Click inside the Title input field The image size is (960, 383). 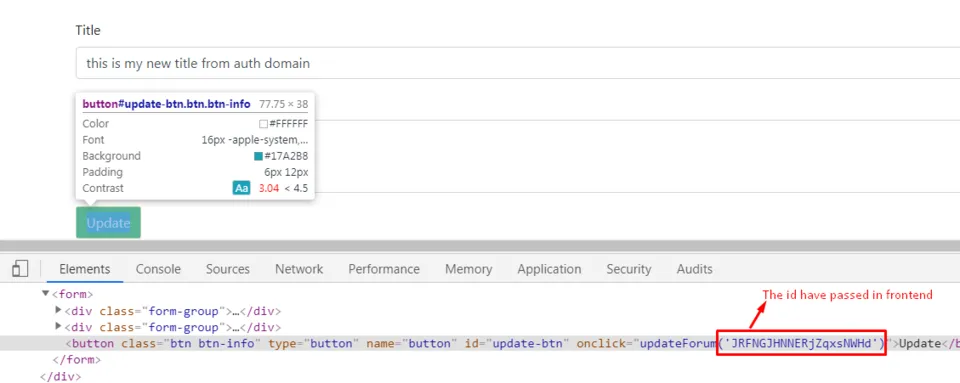[518, 63]
